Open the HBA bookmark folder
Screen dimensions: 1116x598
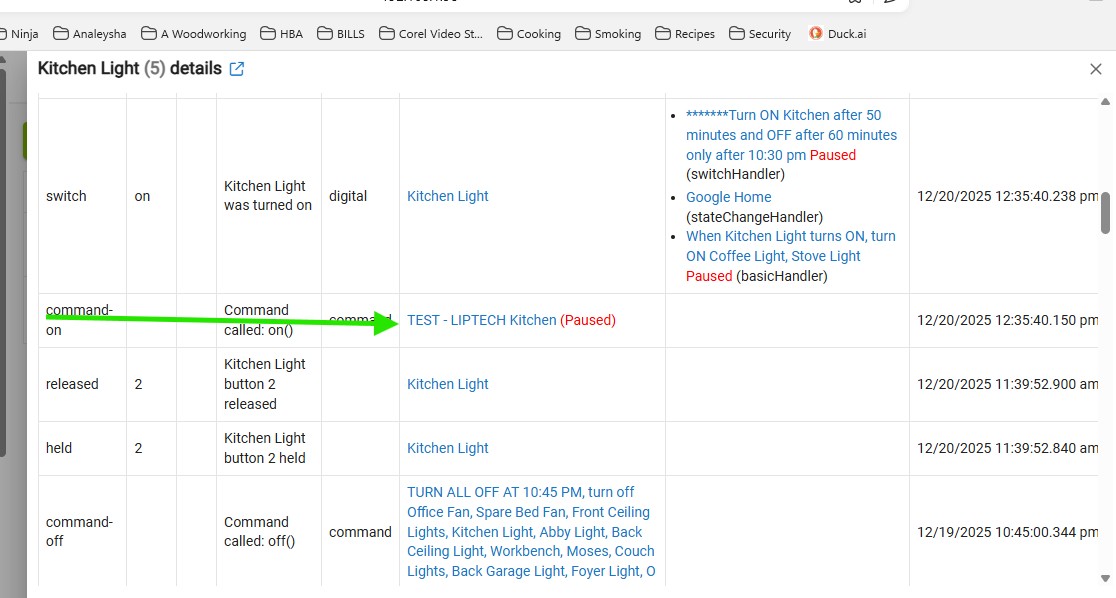coord(281,34)
